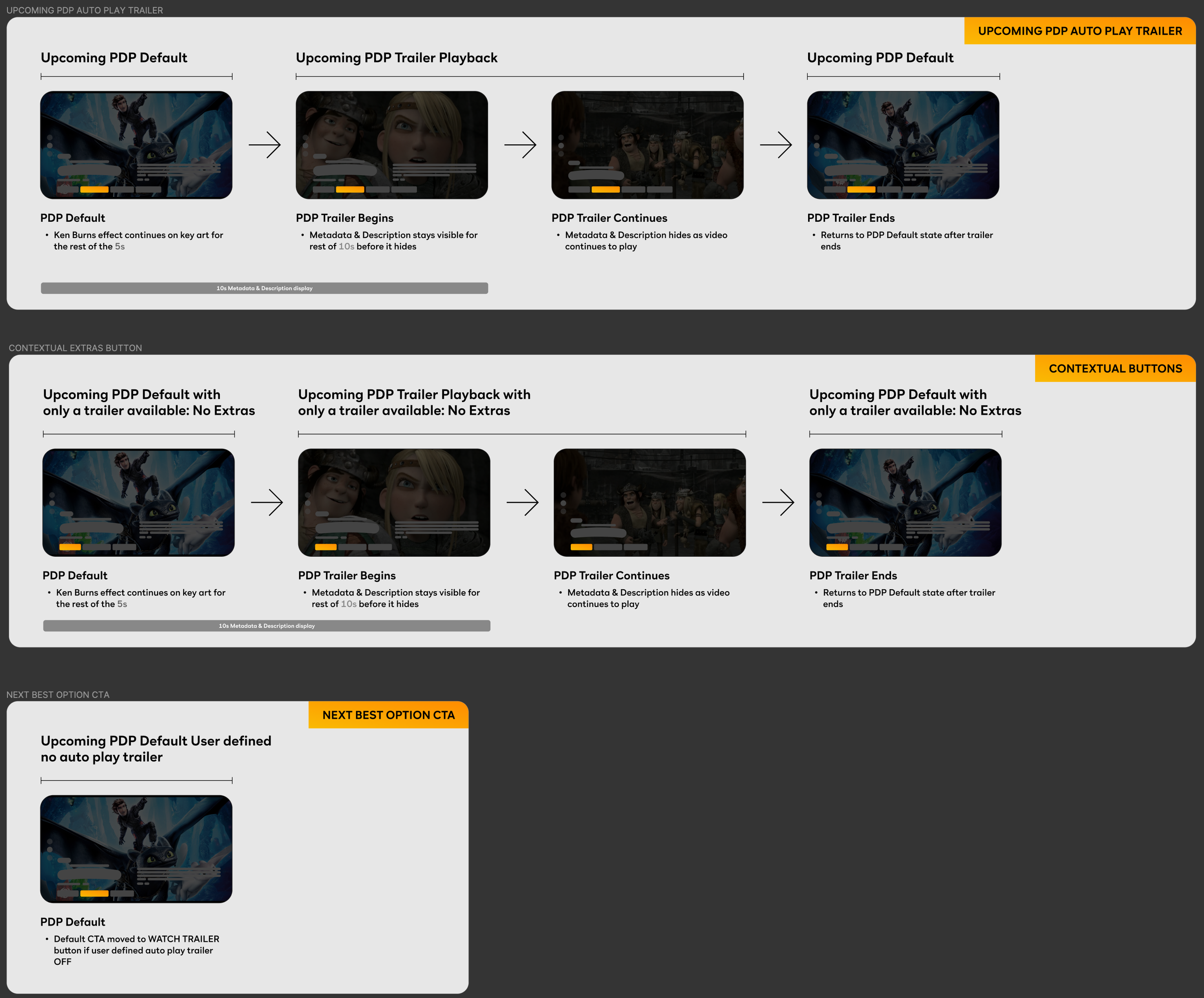Open the thumbnail in Next Best Option section
Screen dimensions: 1204x998
(136, 848)
